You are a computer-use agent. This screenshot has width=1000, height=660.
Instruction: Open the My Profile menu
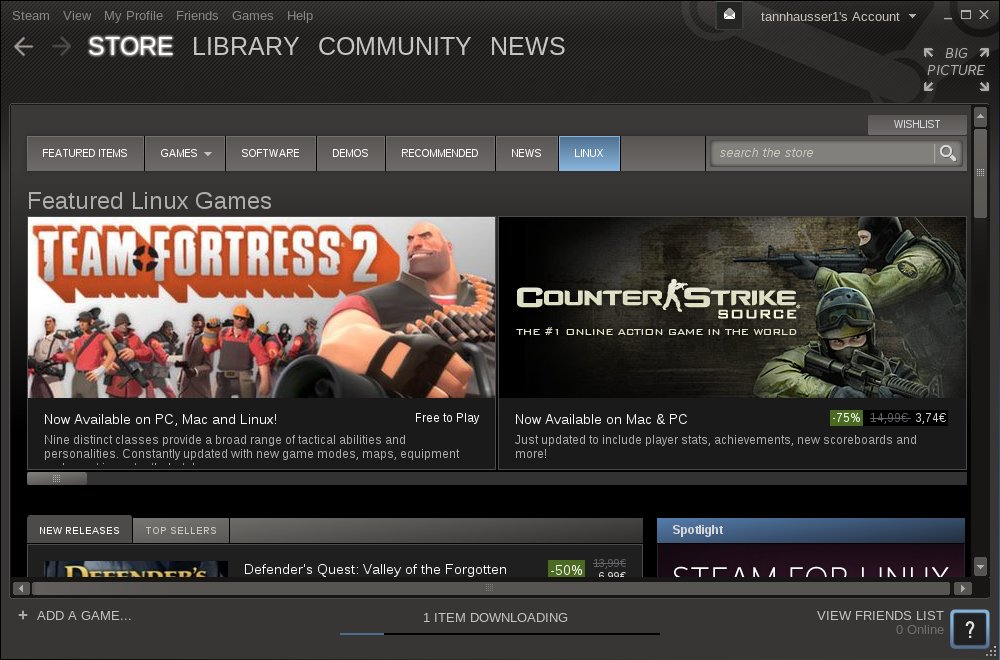133,16
